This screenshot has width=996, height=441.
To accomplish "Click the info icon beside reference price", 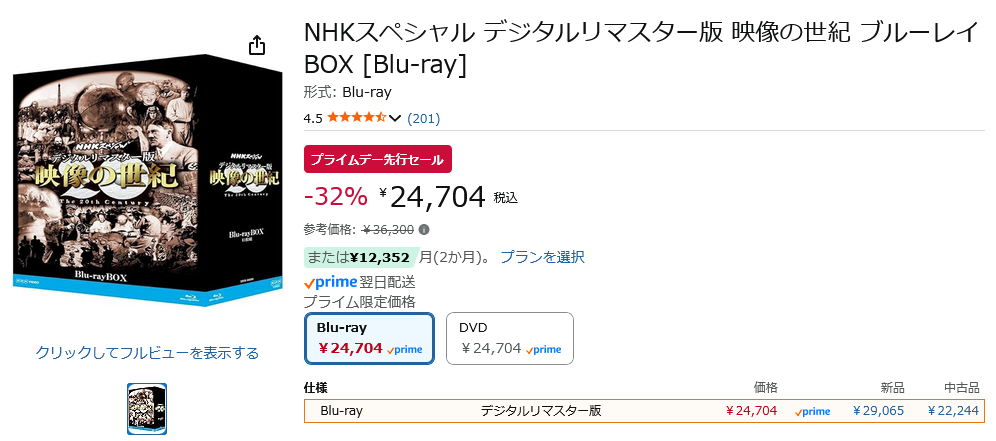I will [x=424, y=229].
